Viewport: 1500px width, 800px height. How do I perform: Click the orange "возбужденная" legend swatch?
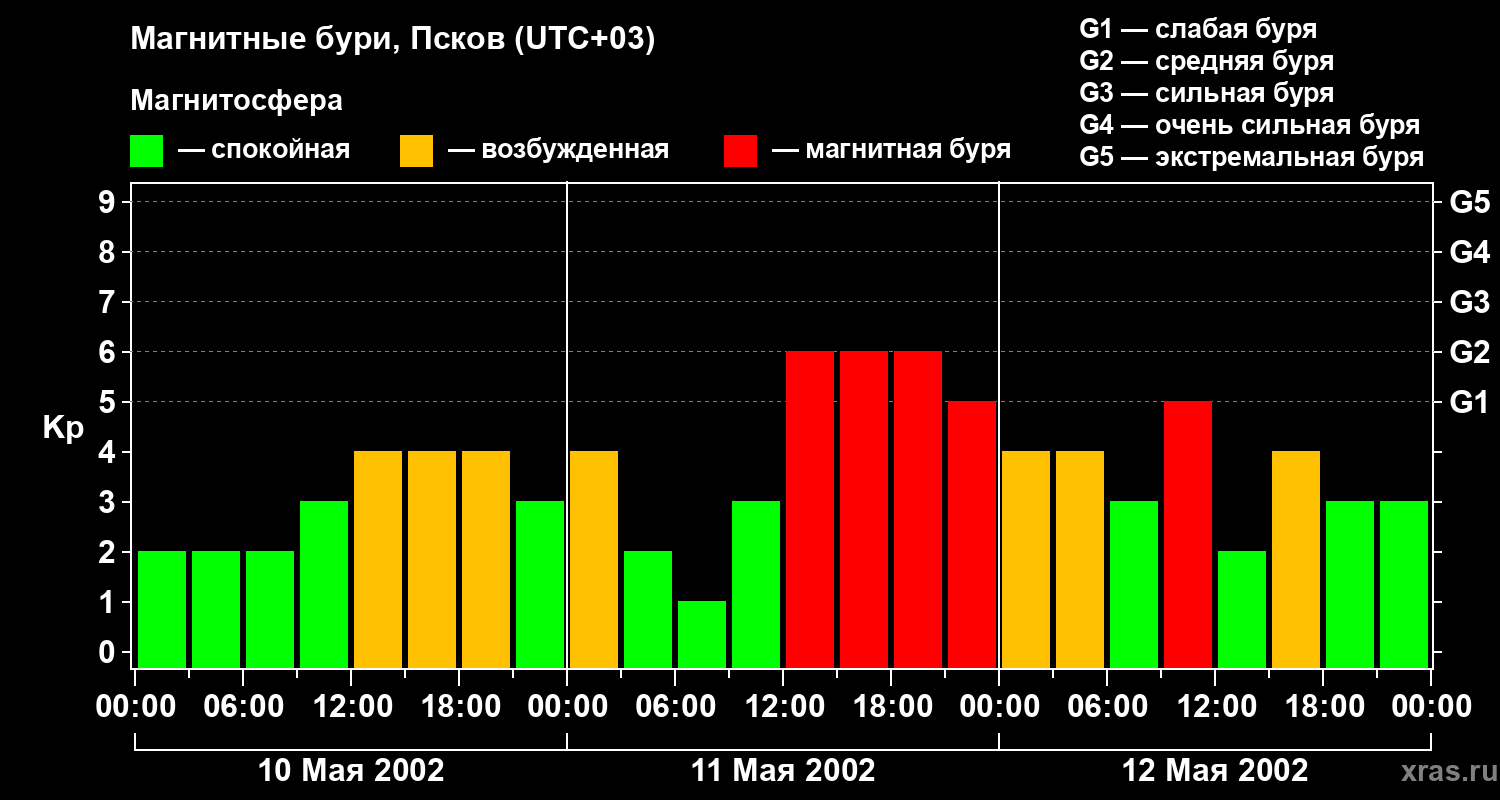pyautogui.click(x=416, y=150)
